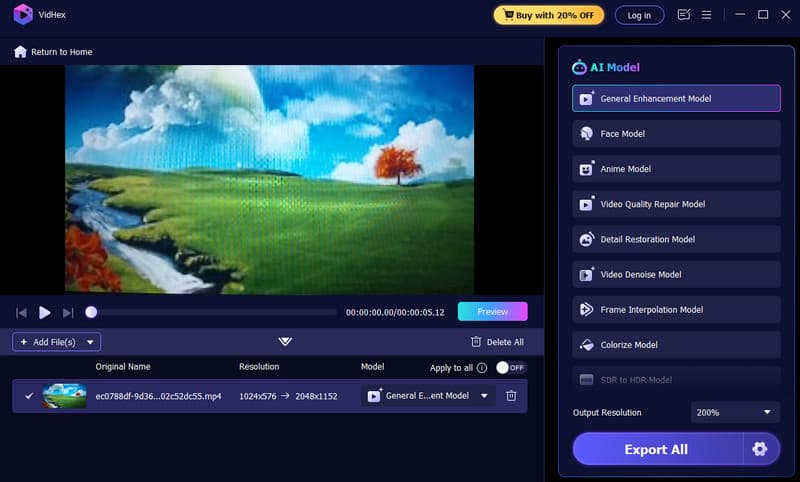Play the video preview
This screenshot has width=800, height=482.
[44, 312]
